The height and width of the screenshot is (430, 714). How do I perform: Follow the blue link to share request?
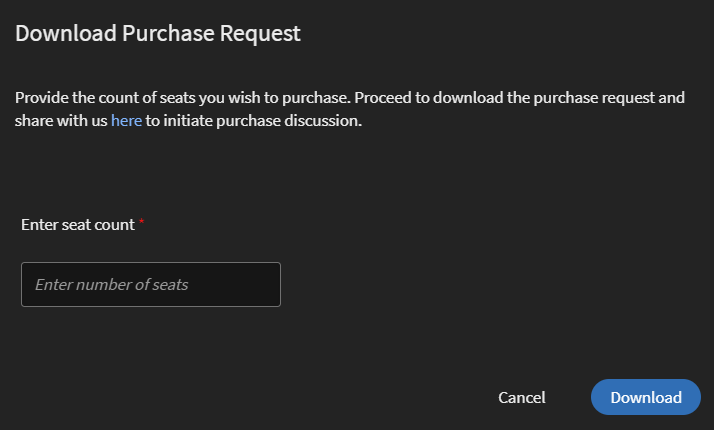(x=126, y=121)
